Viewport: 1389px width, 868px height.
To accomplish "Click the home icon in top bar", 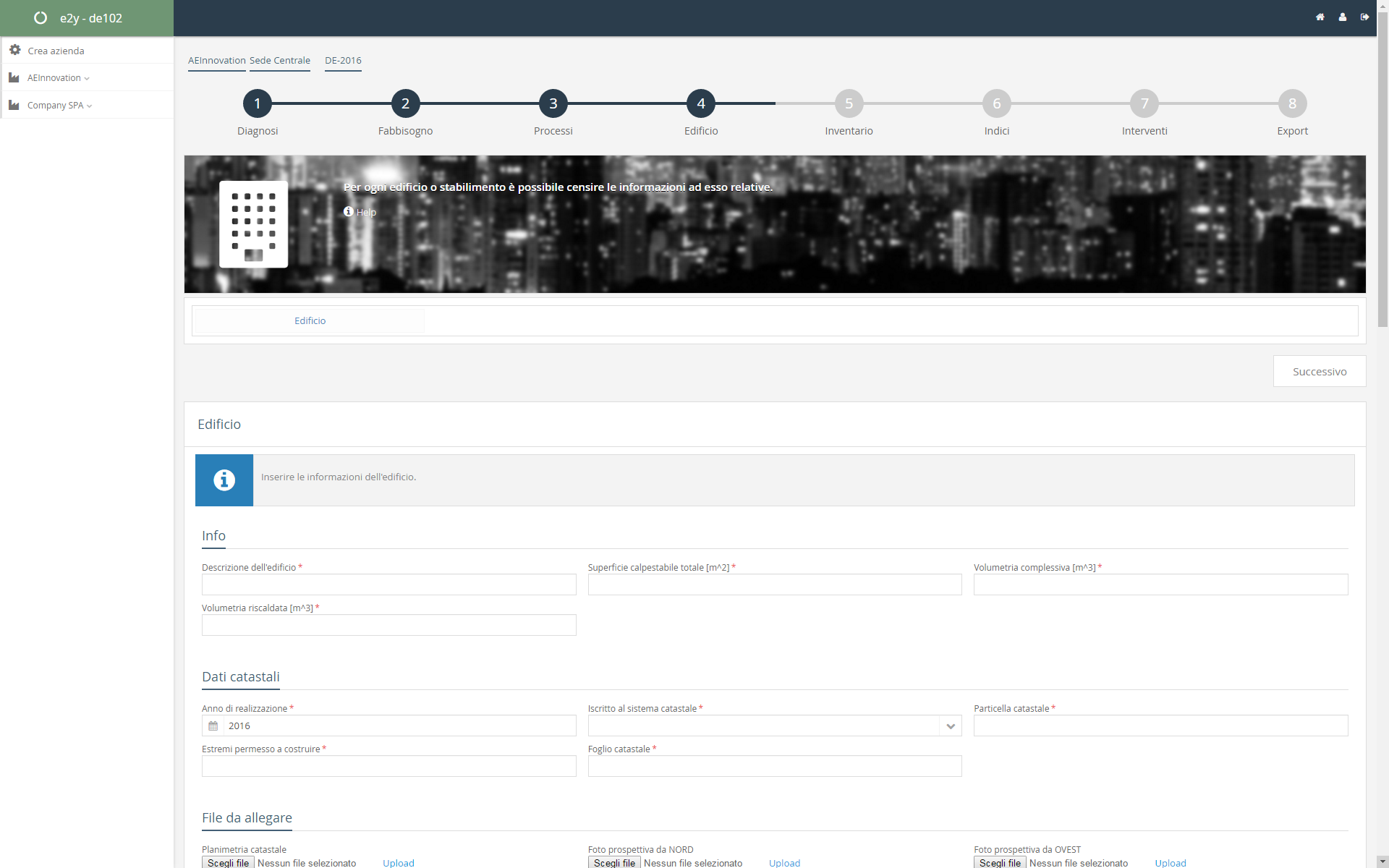I will (1320, 17).
